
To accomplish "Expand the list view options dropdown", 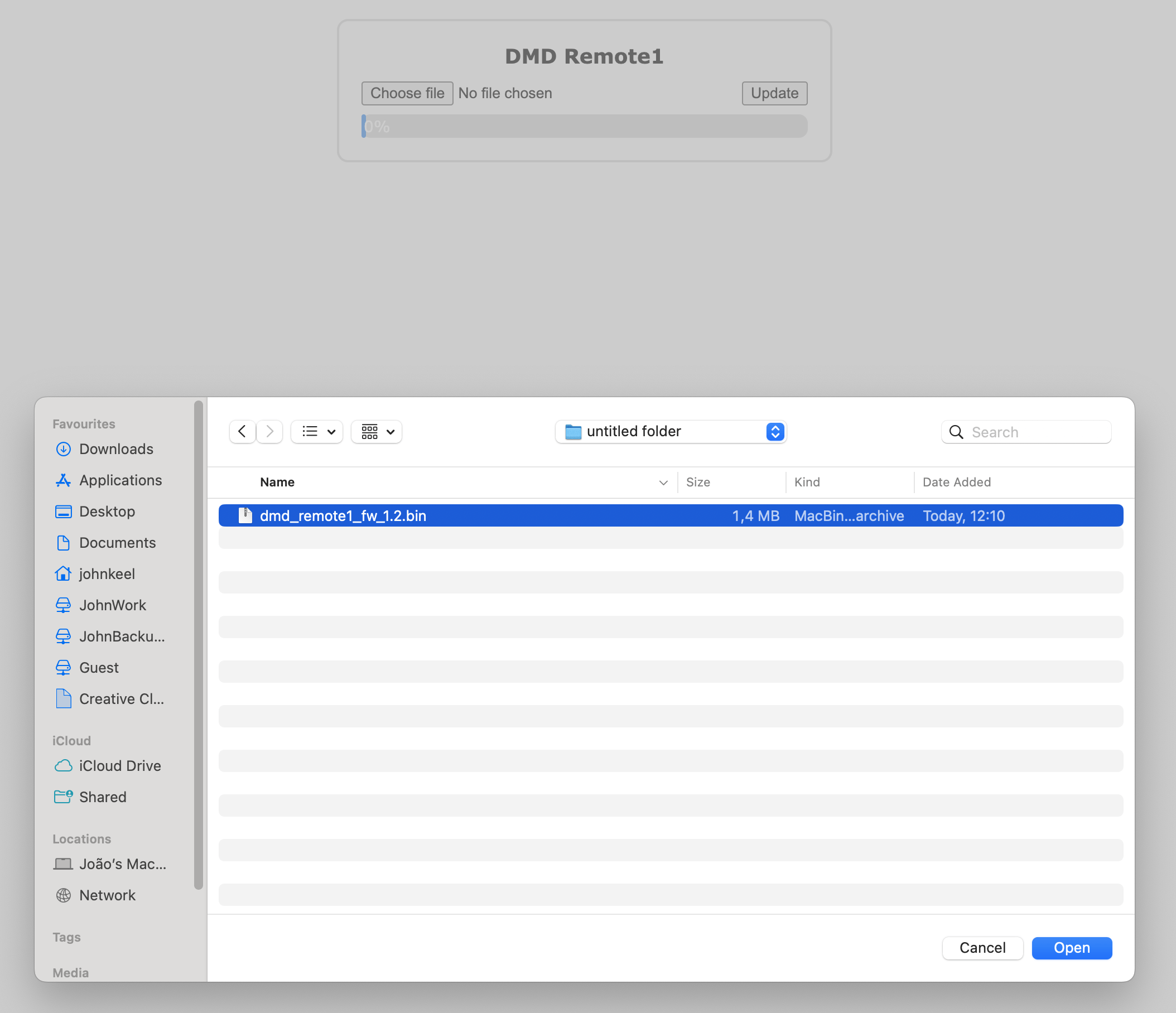I will pyautogui.click(x=317, y=431).
